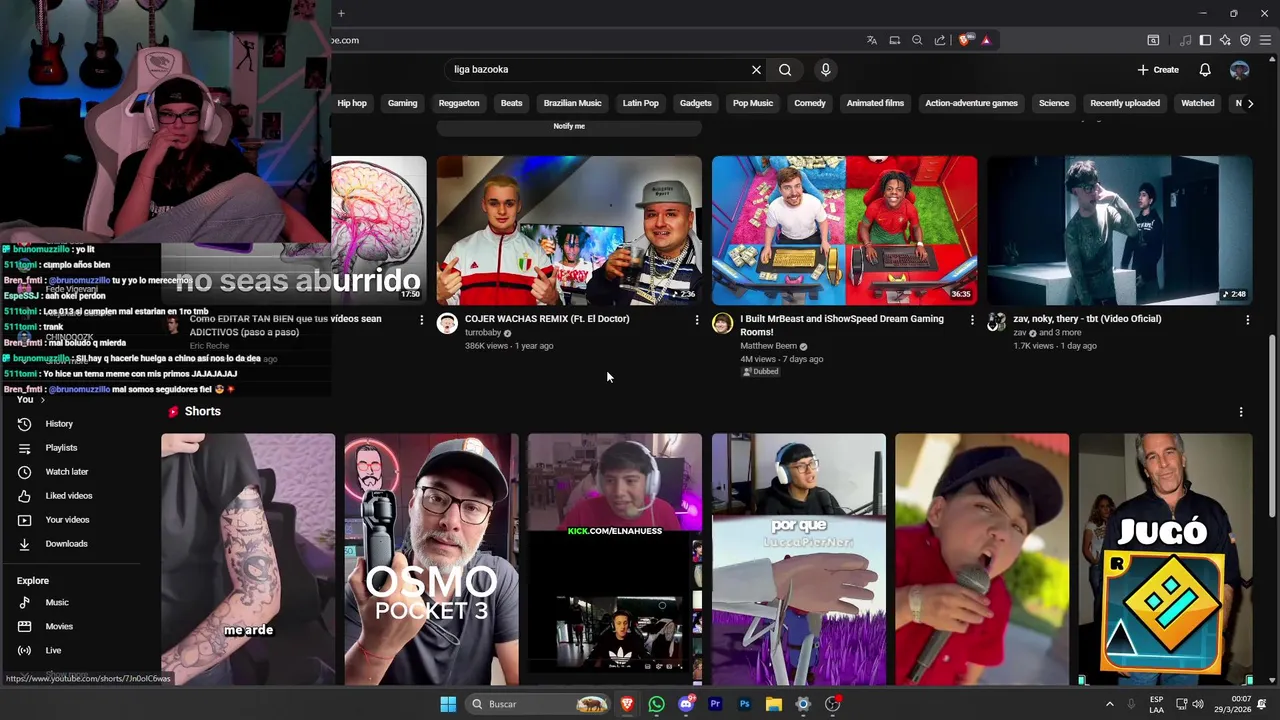Click the Notify me button
The image size is (1280, 720).
pos(569,126)
